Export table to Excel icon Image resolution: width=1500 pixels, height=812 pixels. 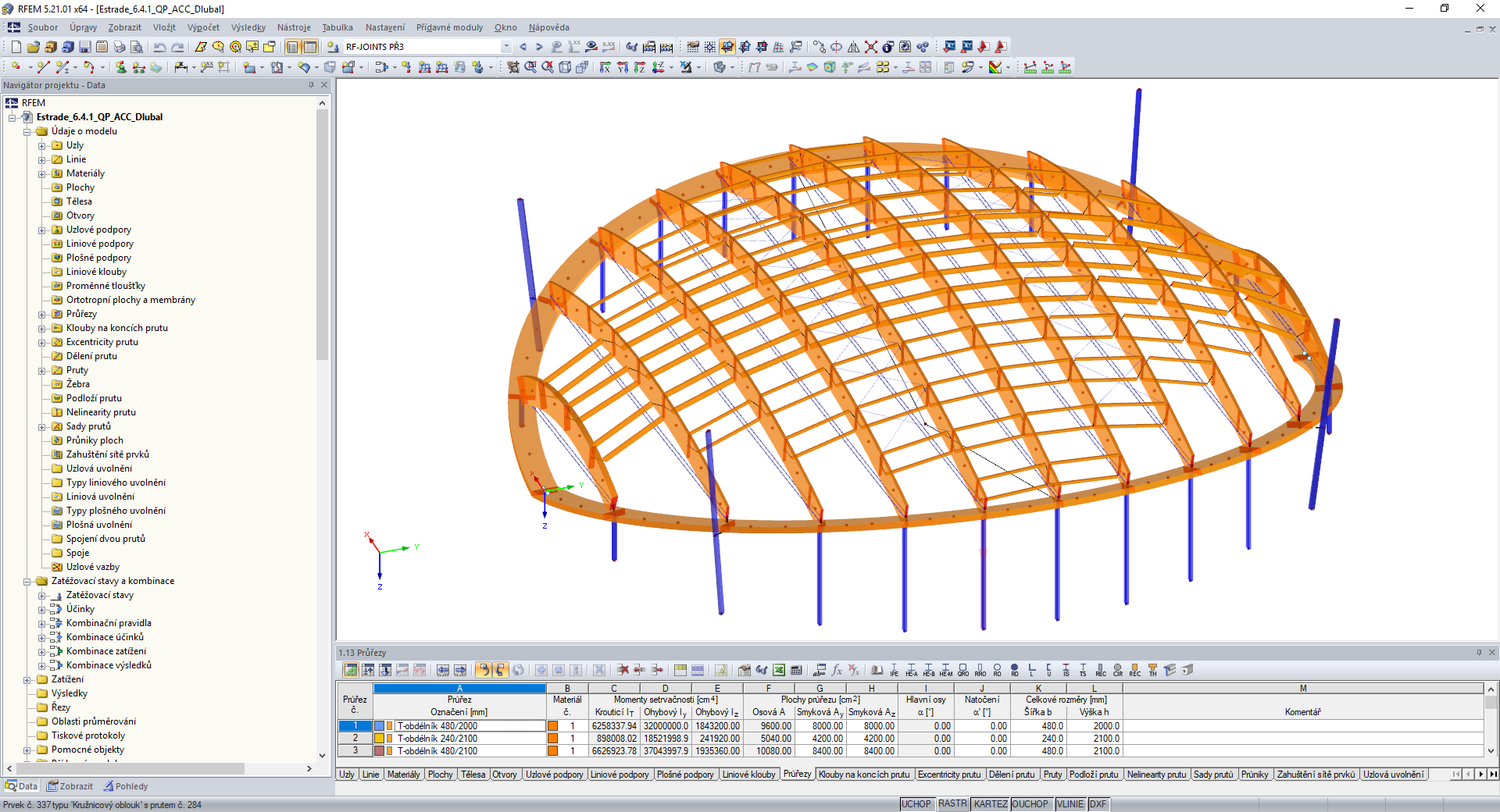coord(779,671)
